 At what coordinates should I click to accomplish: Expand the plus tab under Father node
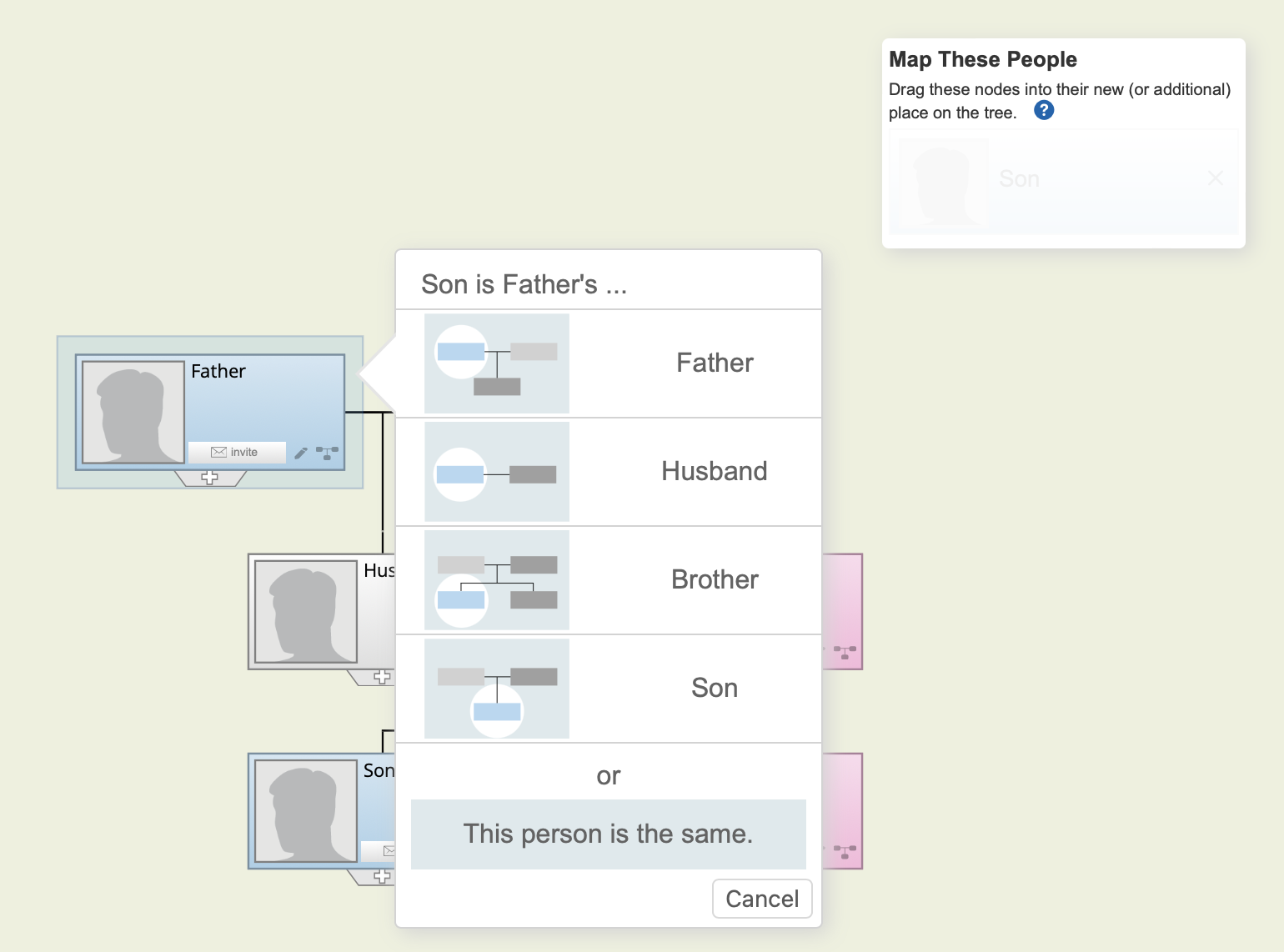click(x=209, y=478)
